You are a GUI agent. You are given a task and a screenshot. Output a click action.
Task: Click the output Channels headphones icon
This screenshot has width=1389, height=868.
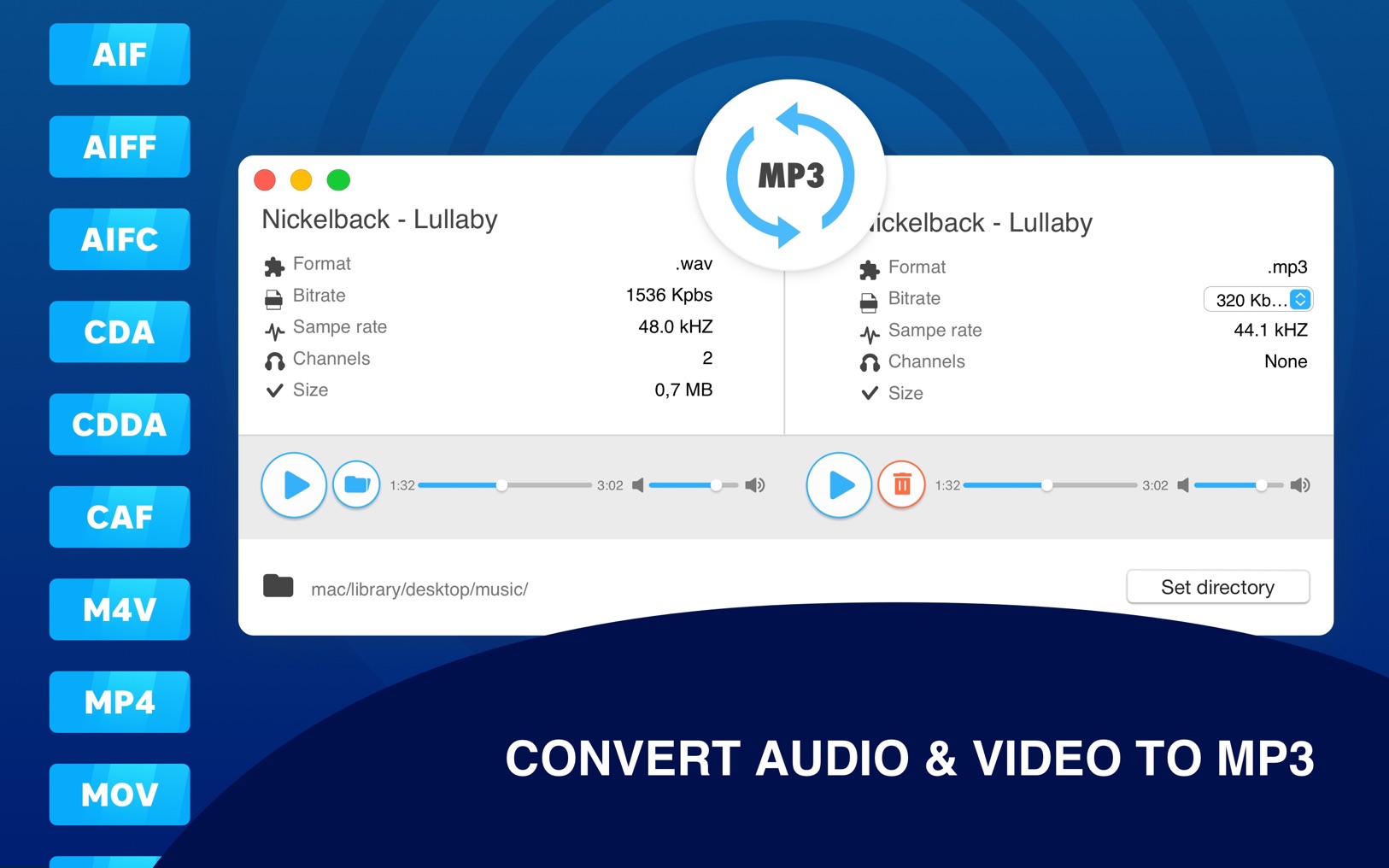tap(870, 365)
